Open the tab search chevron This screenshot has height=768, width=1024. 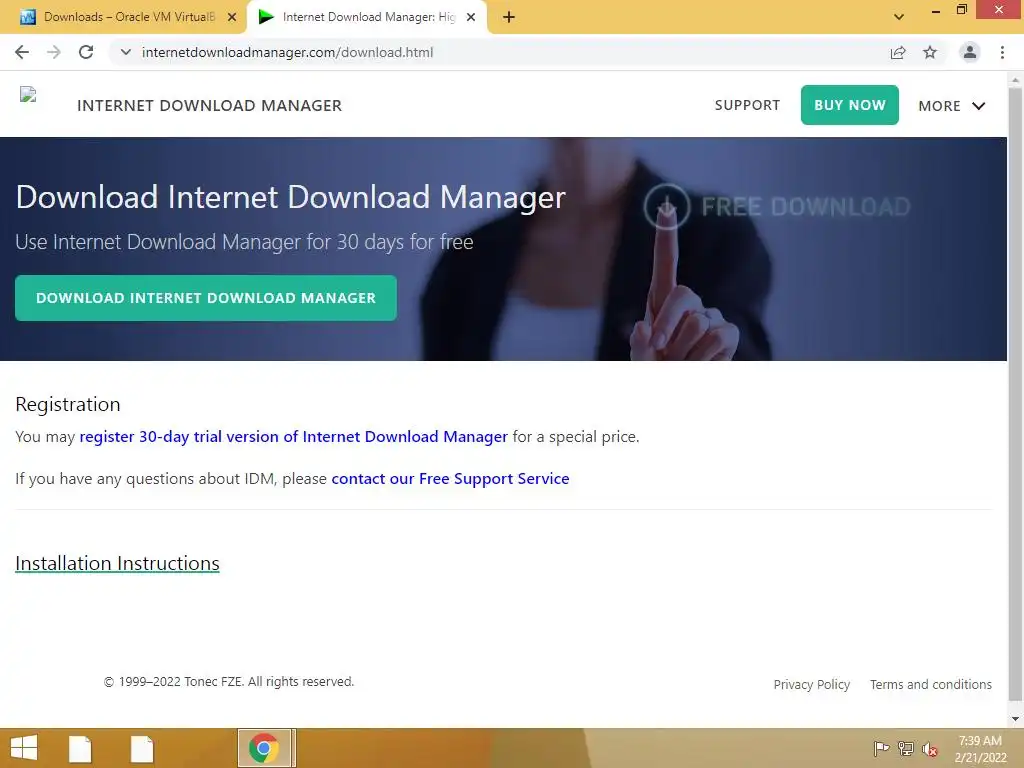click(x=899, y=17)
